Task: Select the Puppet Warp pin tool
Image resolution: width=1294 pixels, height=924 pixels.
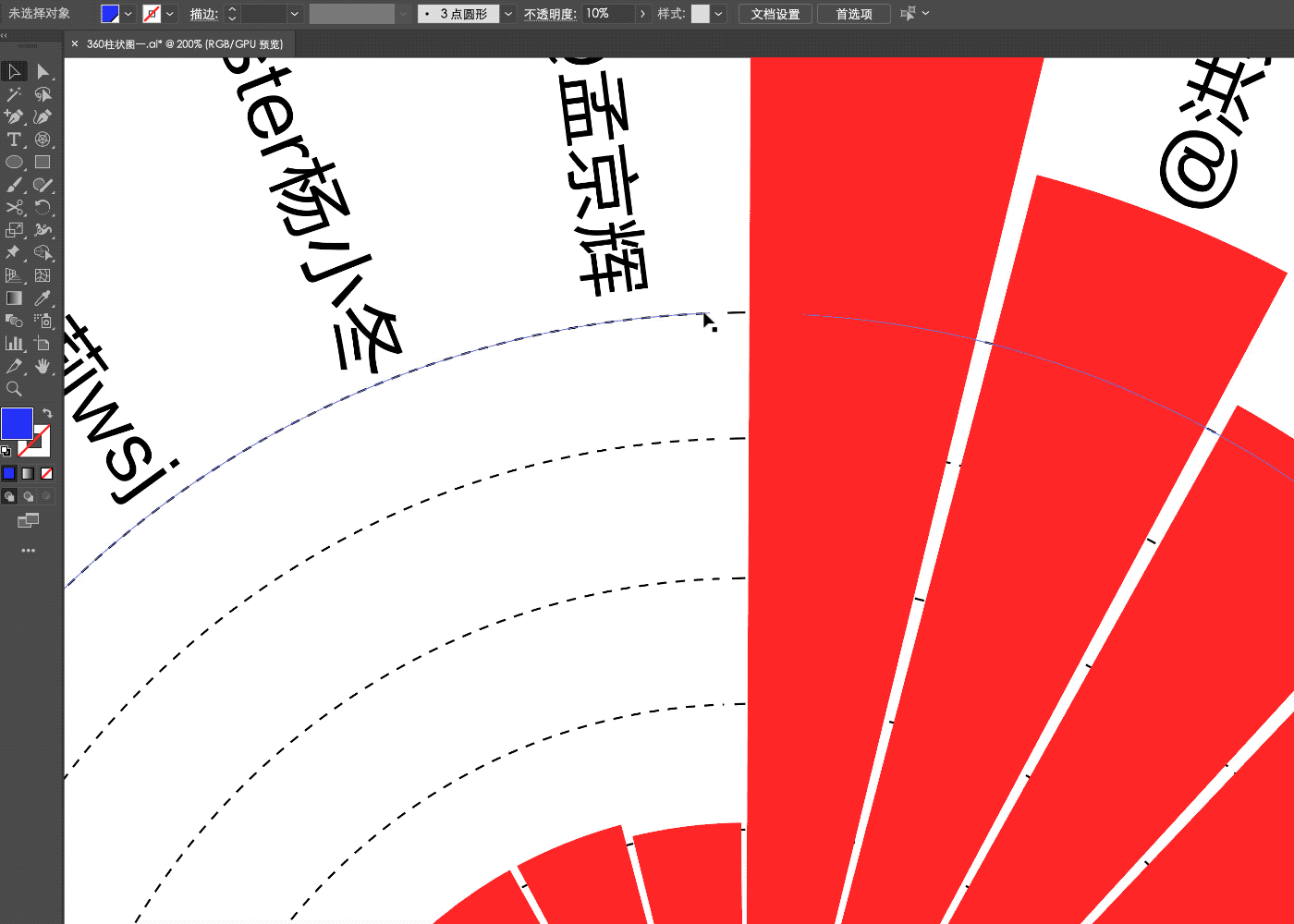Action: coord(14,252)
